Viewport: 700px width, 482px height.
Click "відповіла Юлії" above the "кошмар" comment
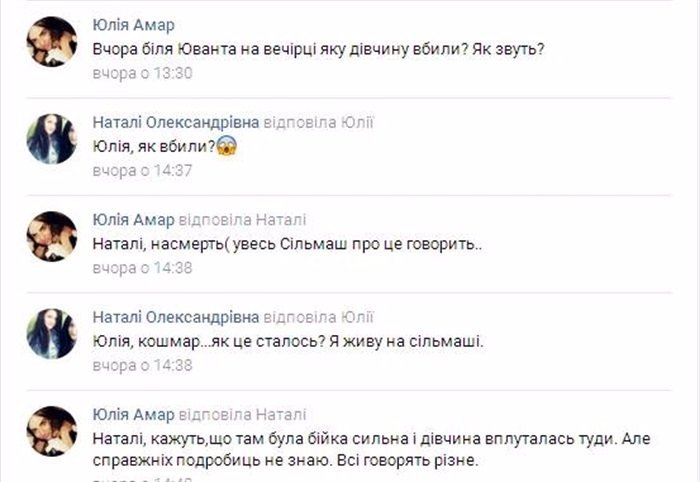pyautogui.click(x=318, y=317)
